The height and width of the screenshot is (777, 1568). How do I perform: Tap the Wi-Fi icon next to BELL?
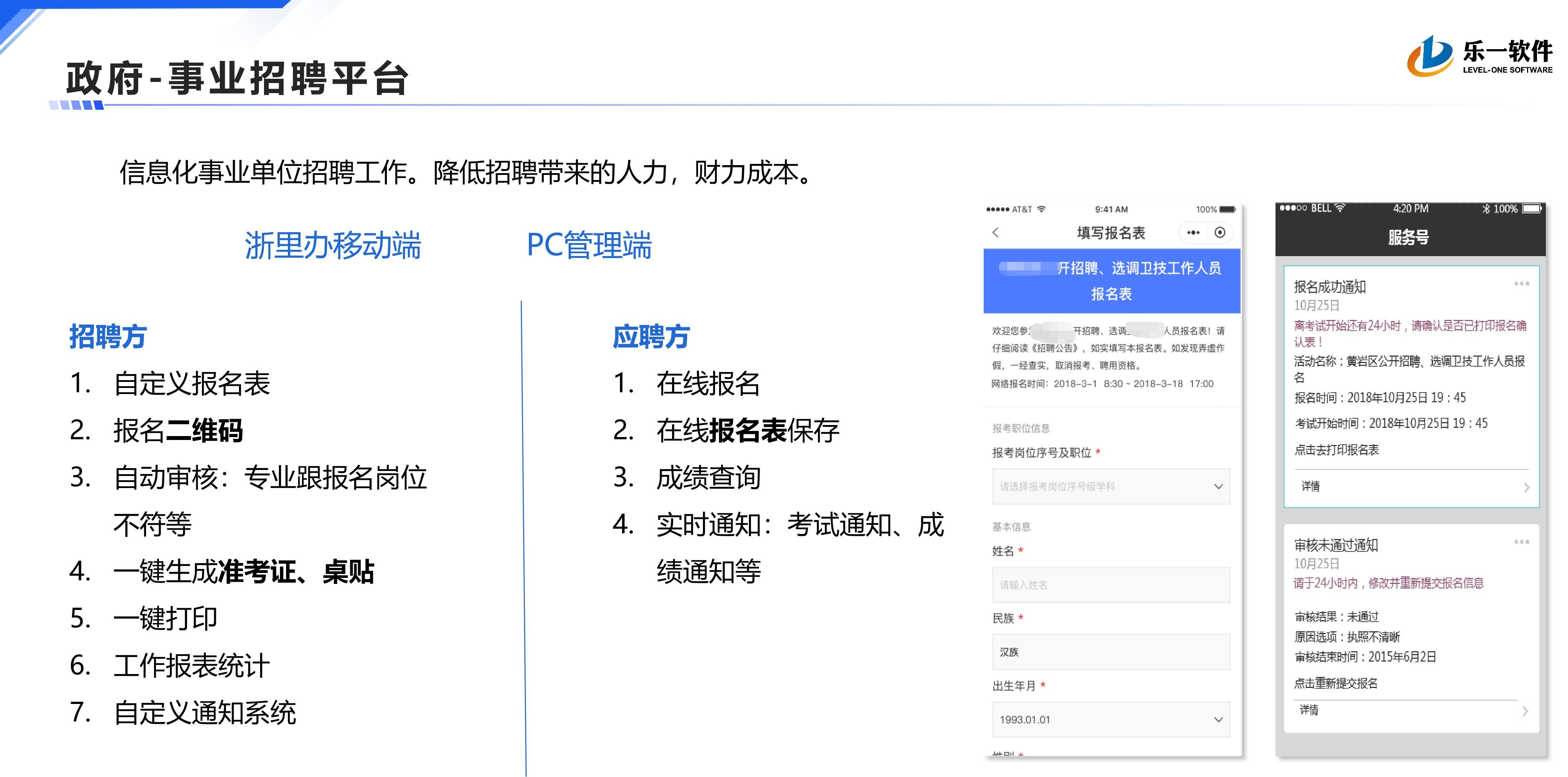[x=1340, y=207]
